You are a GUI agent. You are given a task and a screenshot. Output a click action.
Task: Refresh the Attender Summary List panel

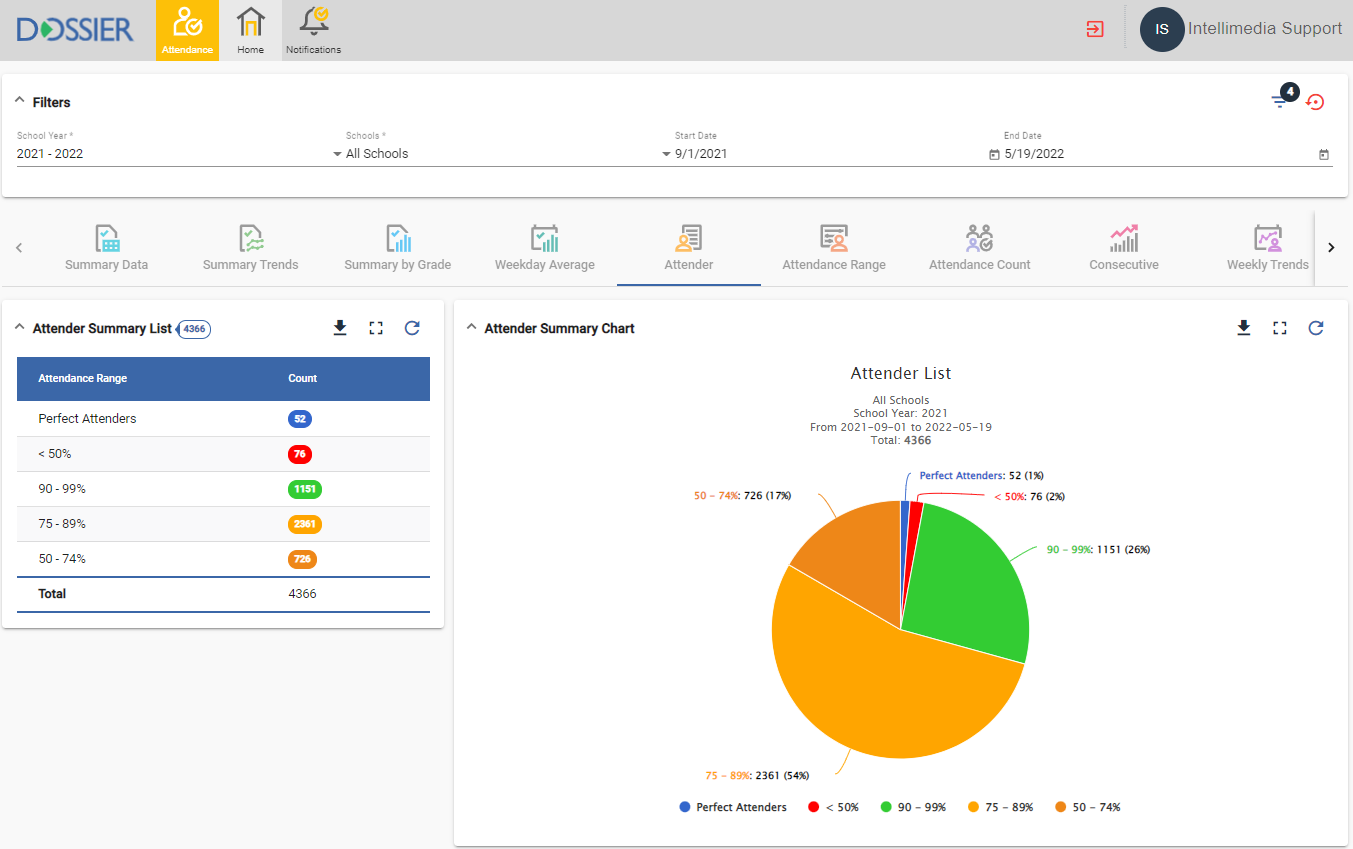[412, 328]
